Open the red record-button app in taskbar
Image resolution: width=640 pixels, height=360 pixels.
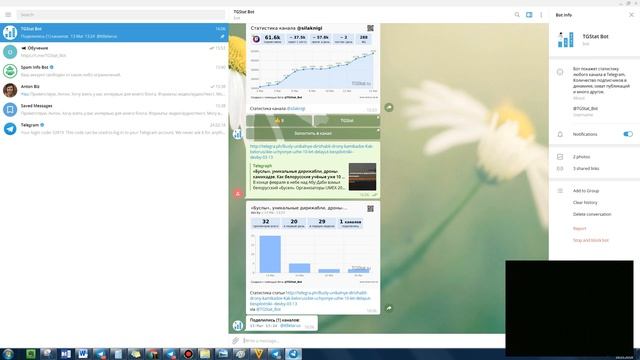pyautogui.click(x=188, y=354)
